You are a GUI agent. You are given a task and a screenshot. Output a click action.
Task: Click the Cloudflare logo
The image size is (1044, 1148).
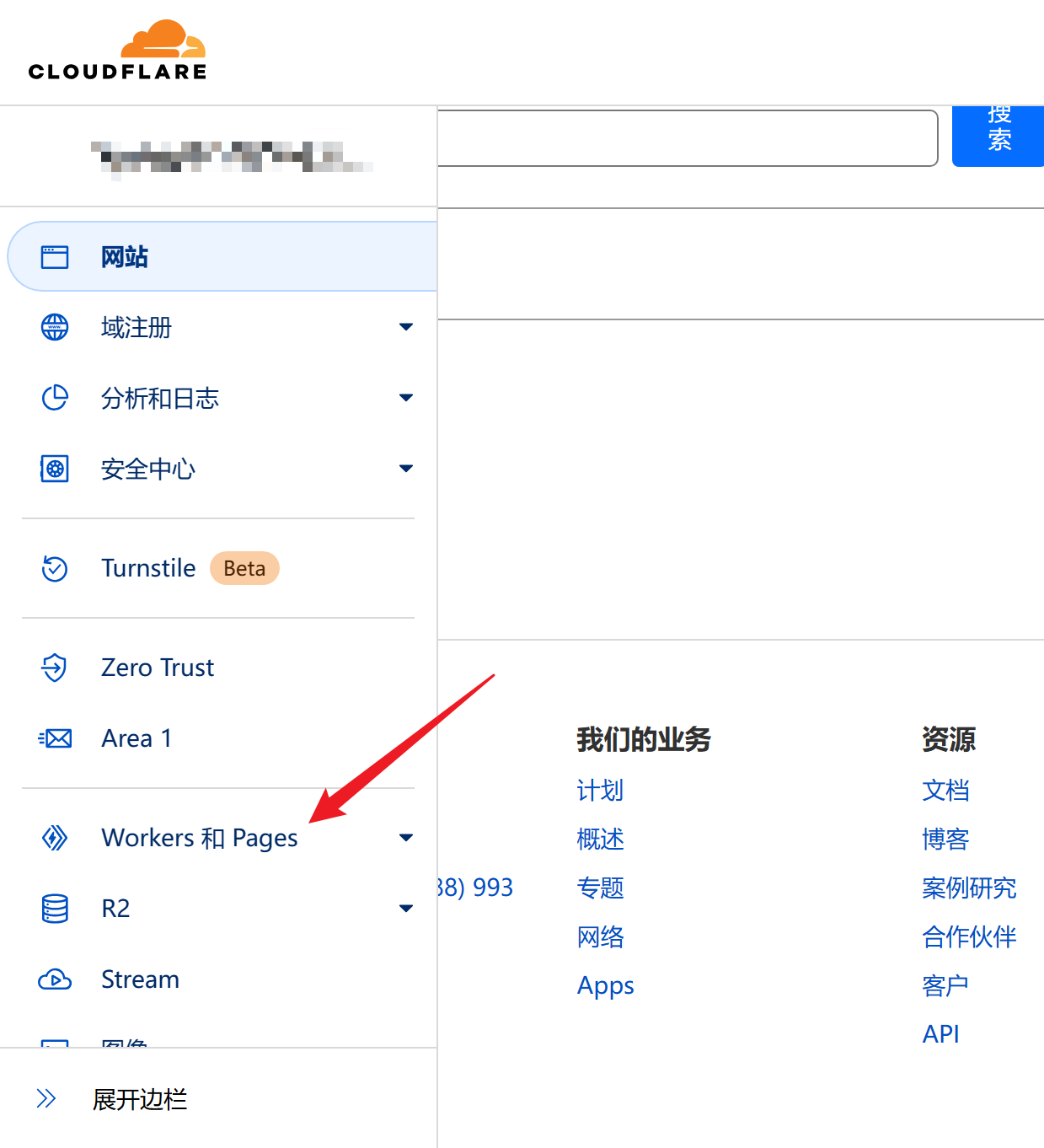(117, 51)
